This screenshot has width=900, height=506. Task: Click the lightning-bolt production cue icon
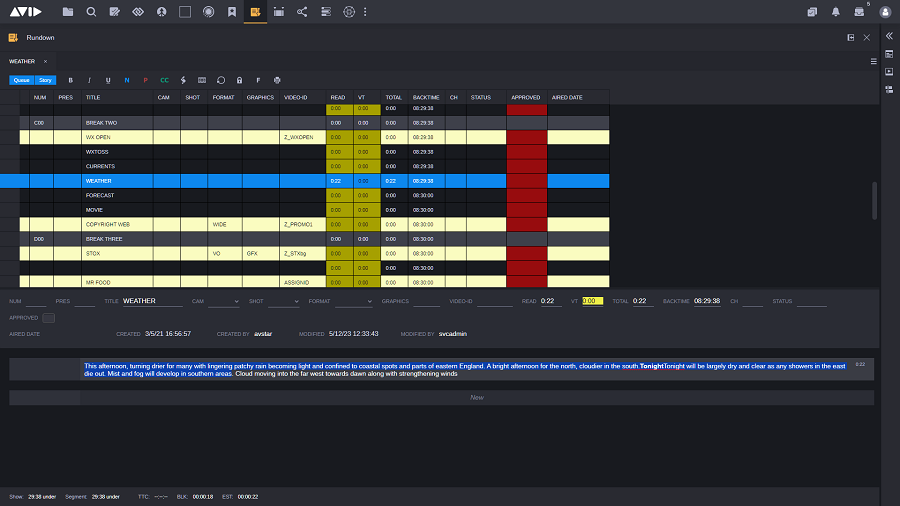183,80
